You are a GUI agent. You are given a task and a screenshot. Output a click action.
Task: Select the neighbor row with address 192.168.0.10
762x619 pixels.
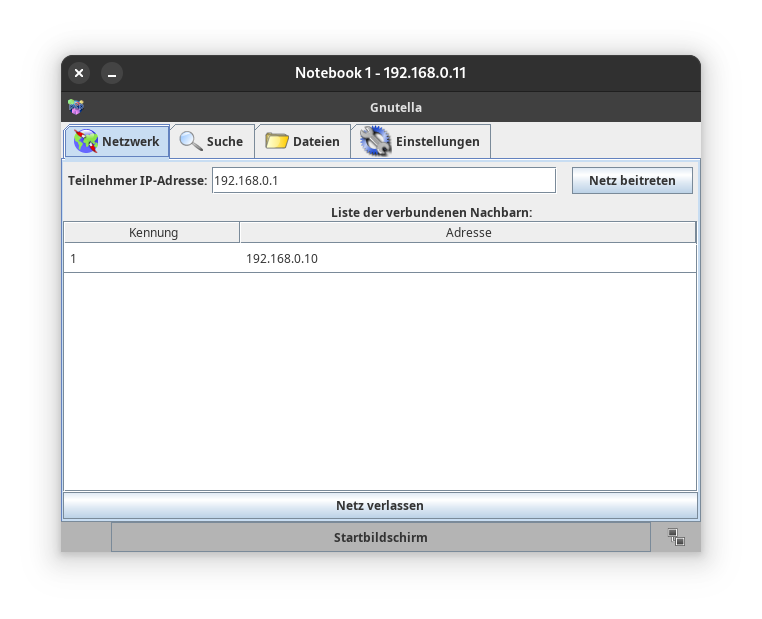(x=380, y=259)
